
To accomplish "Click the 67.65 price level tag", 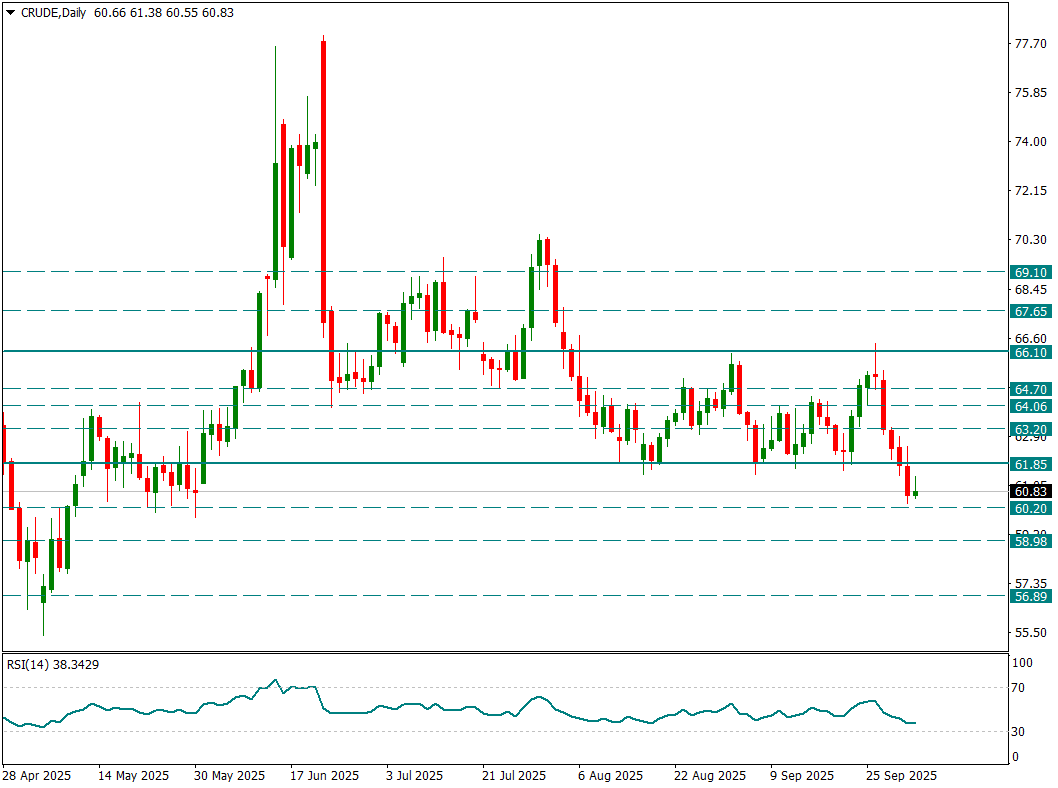I will [x=1029, y=311].
